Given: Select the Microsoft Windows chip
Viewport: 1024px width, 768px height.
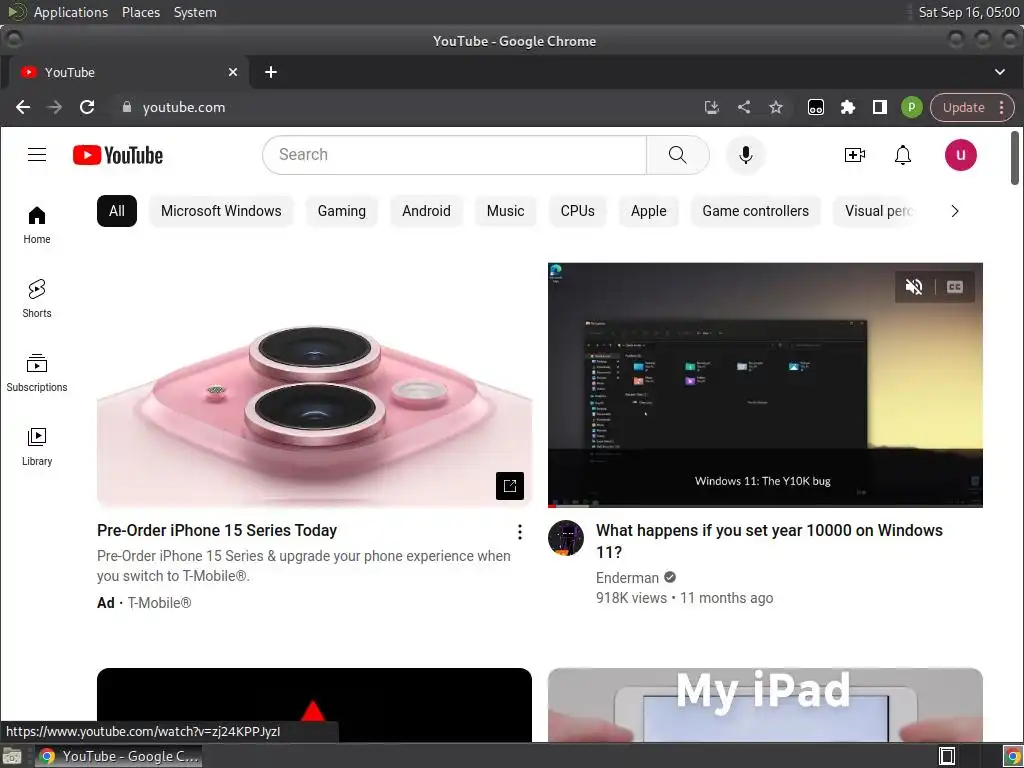Looking at the screenshot, I should point(221,211).
